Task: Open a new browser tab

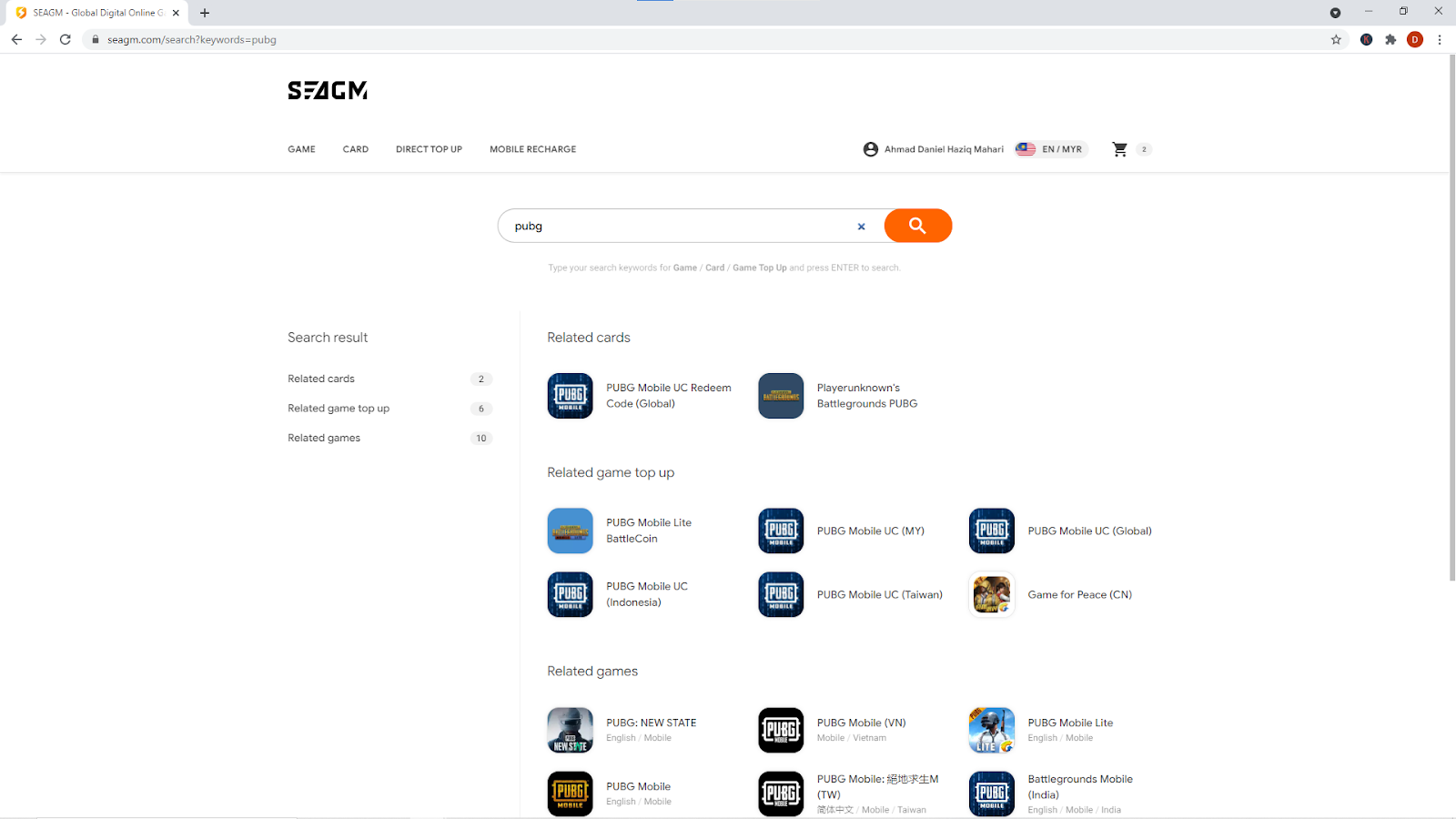Action: pyautogui.click(x=205, y=13)
